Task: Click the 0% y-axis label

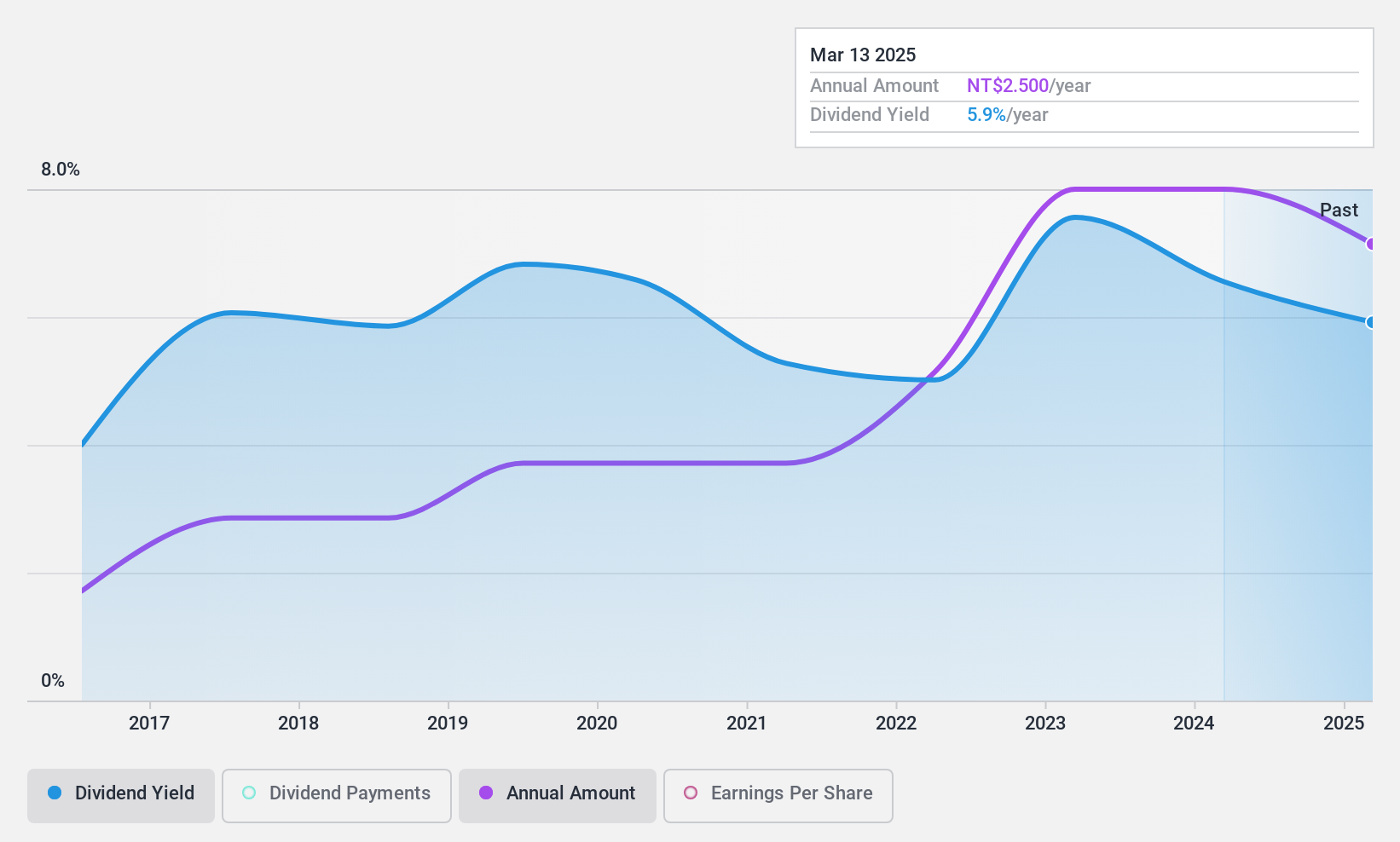Action: coord(53,681)
